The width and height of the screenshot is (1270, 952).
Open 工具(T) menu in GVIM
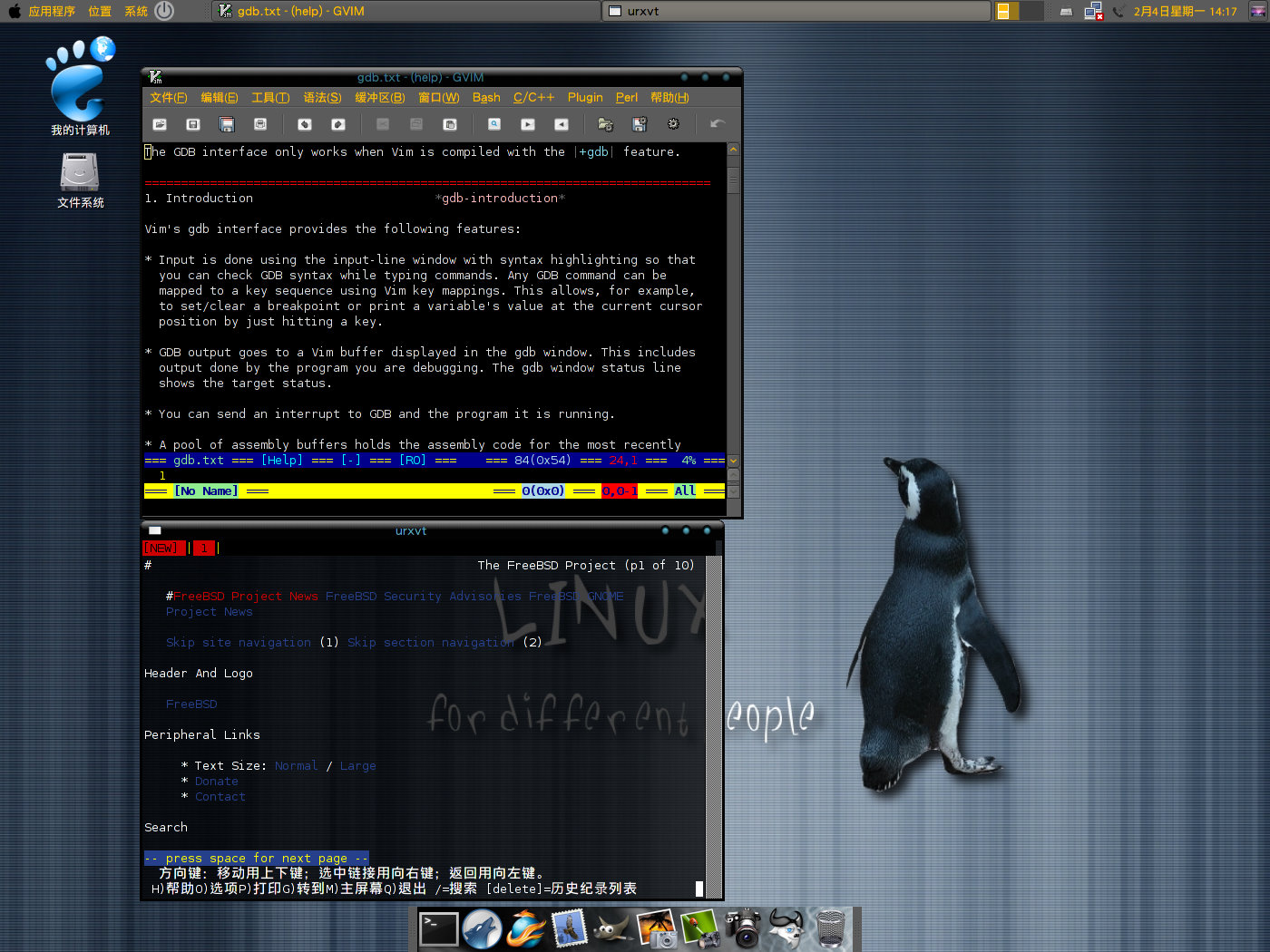point(270,98)
